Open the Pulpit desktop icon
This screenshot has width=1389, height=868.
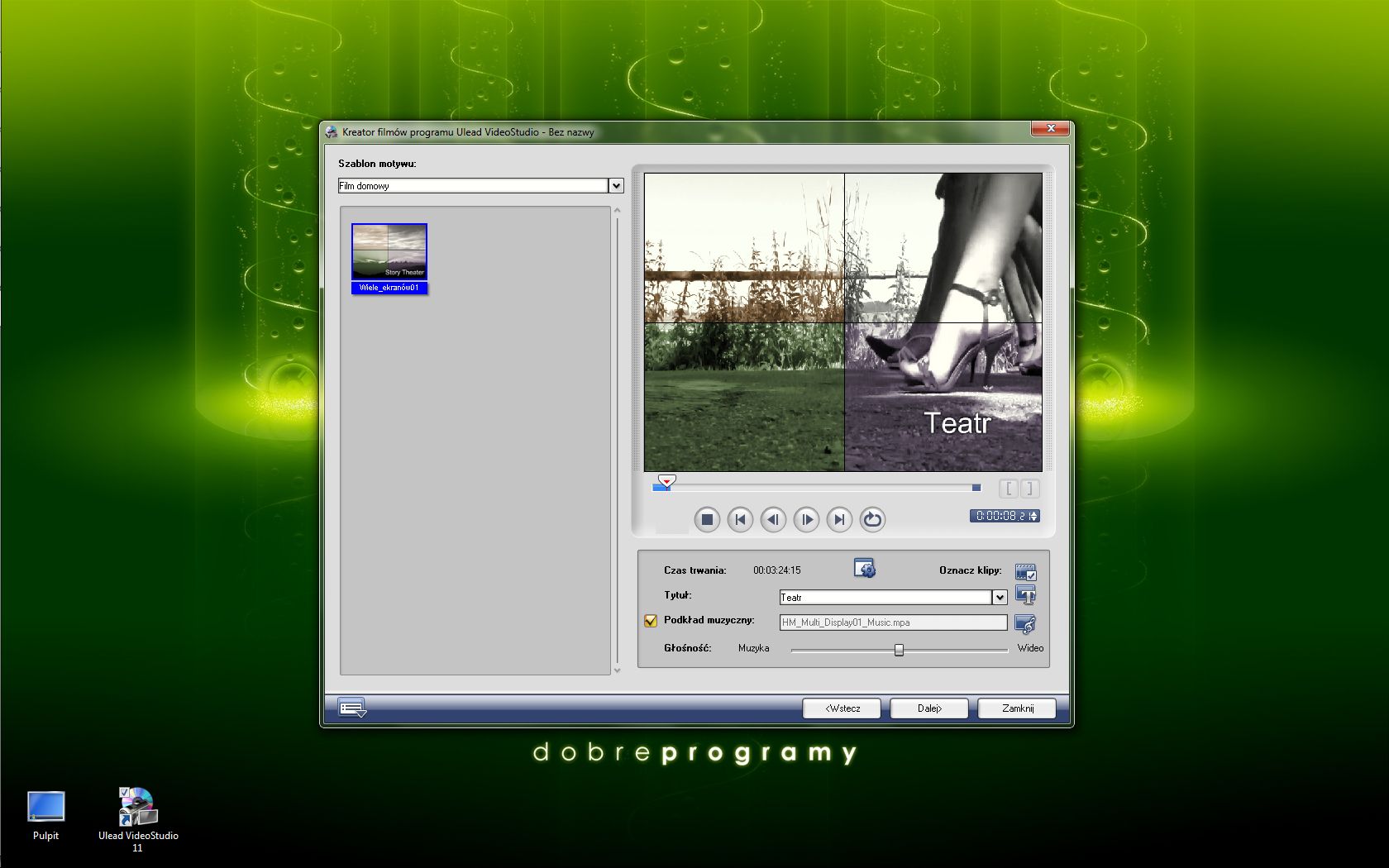[x=45, y=816]
